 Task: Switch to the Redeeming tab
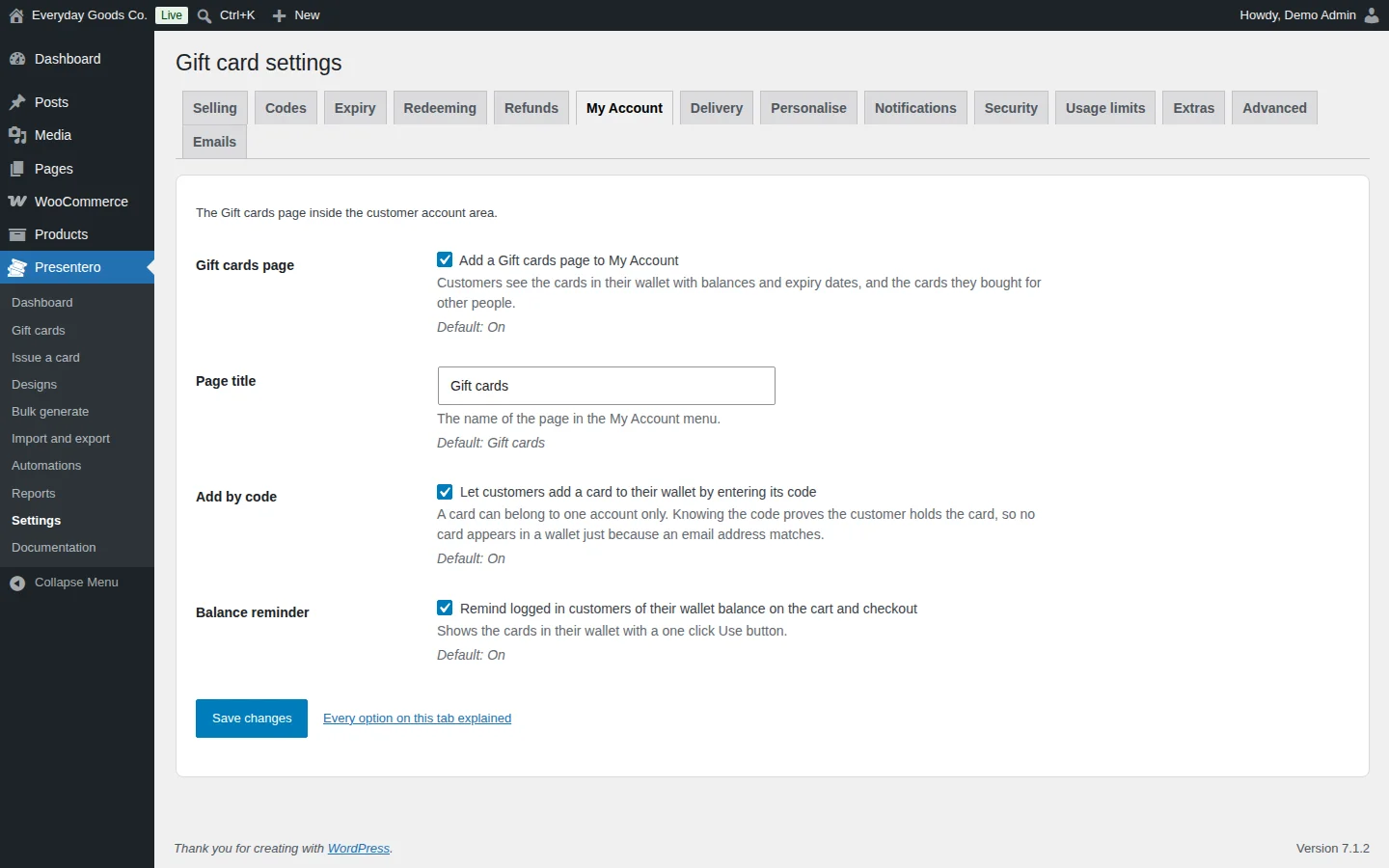pos(440,108)
